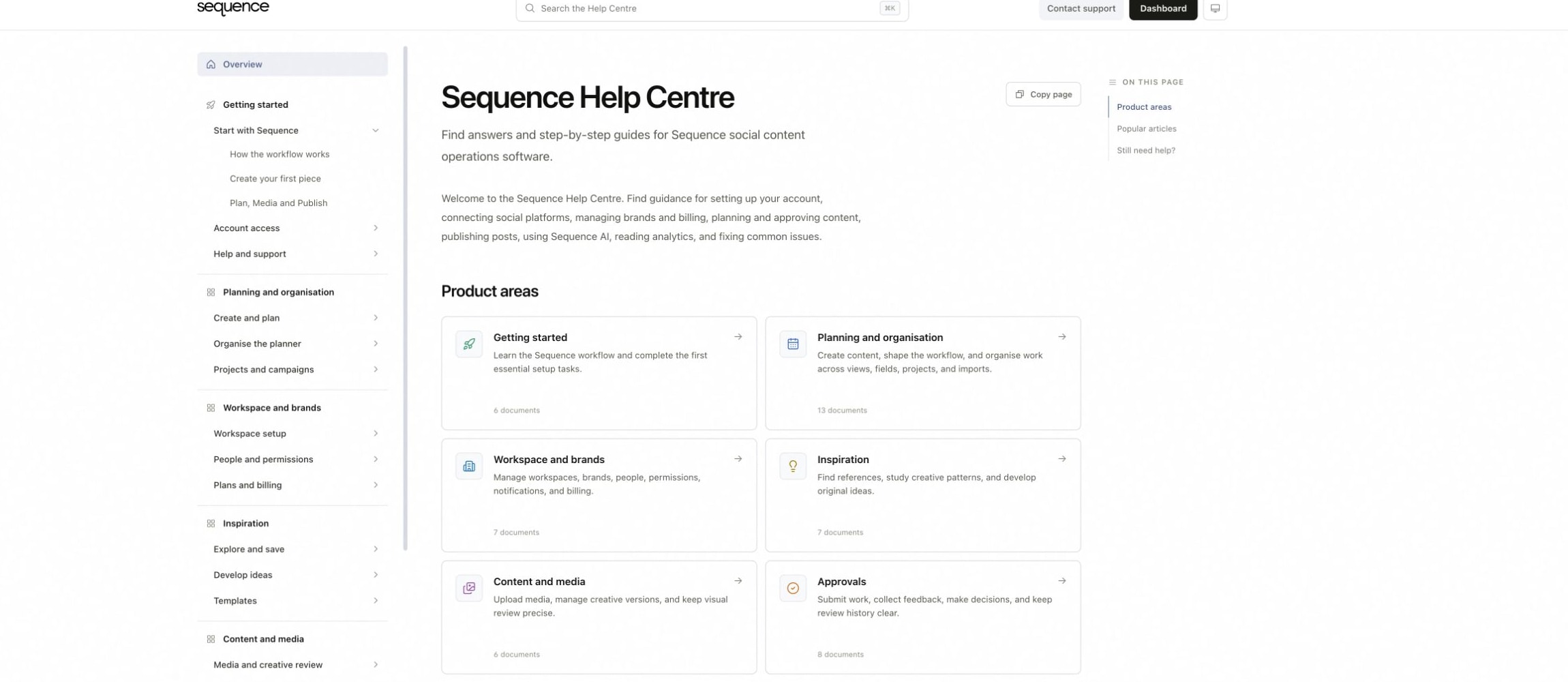This screenshot has height=682, width=1568.
Task: Click the Workspace and brands grid icon
Action: [x=211, y=408]
